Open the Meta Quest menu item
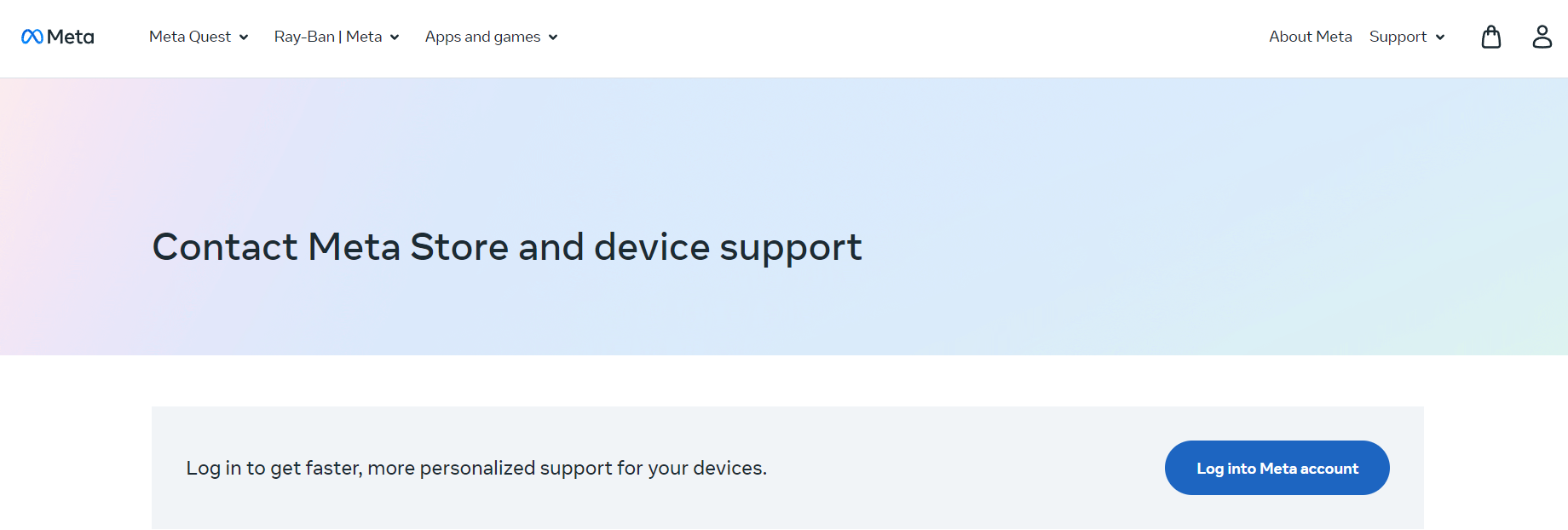The width and height of the screenshot is (1568, 530). click(x=190, y=37)
